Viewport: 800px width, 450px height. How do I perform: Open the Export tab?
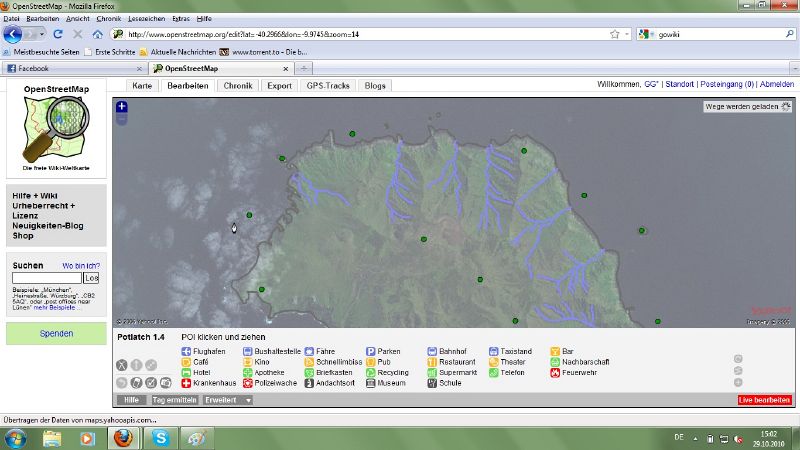[280, 86]
